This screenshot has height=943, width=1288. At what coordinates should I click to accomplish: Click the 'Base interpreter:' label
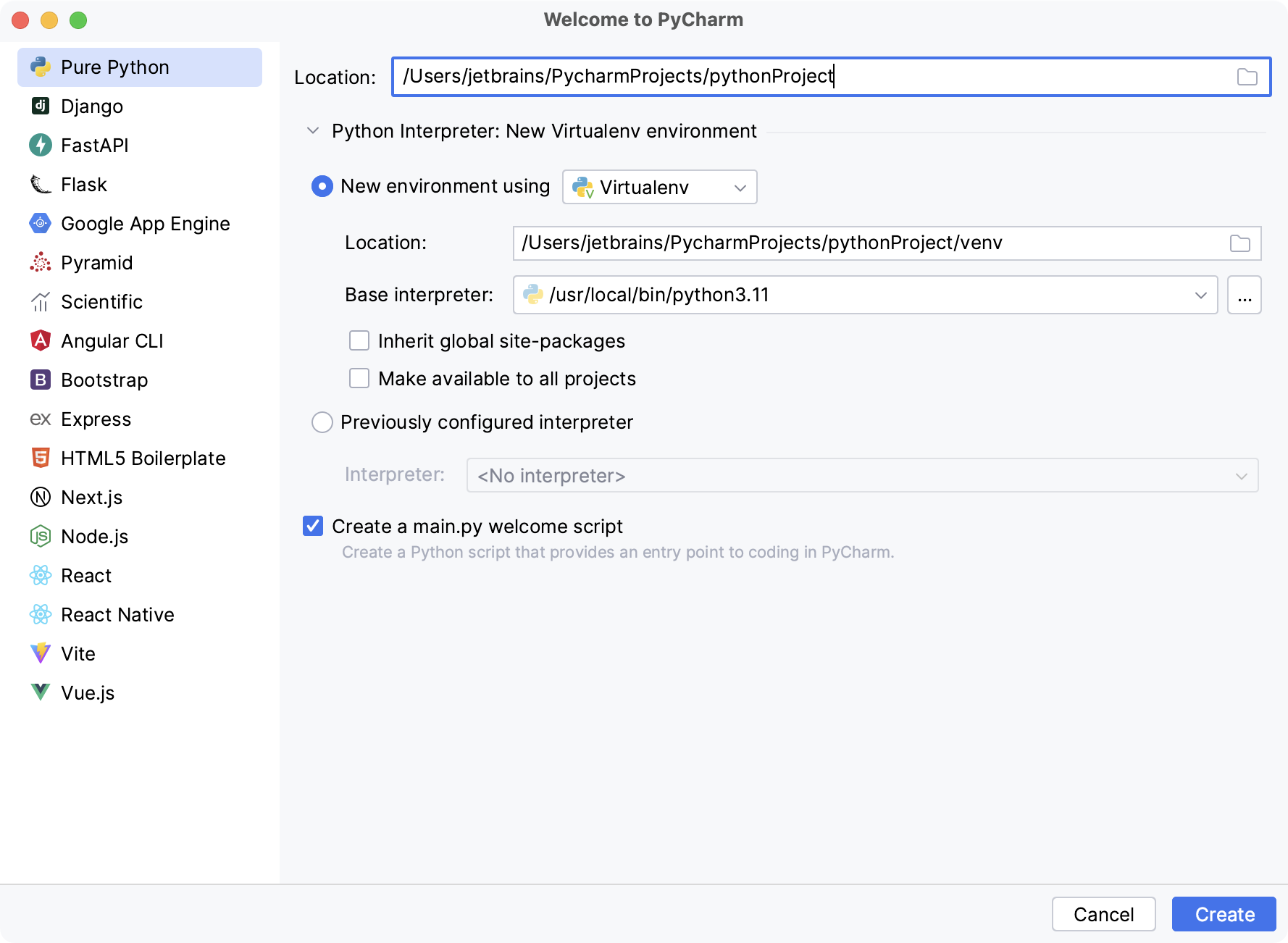tap(419, 295)
